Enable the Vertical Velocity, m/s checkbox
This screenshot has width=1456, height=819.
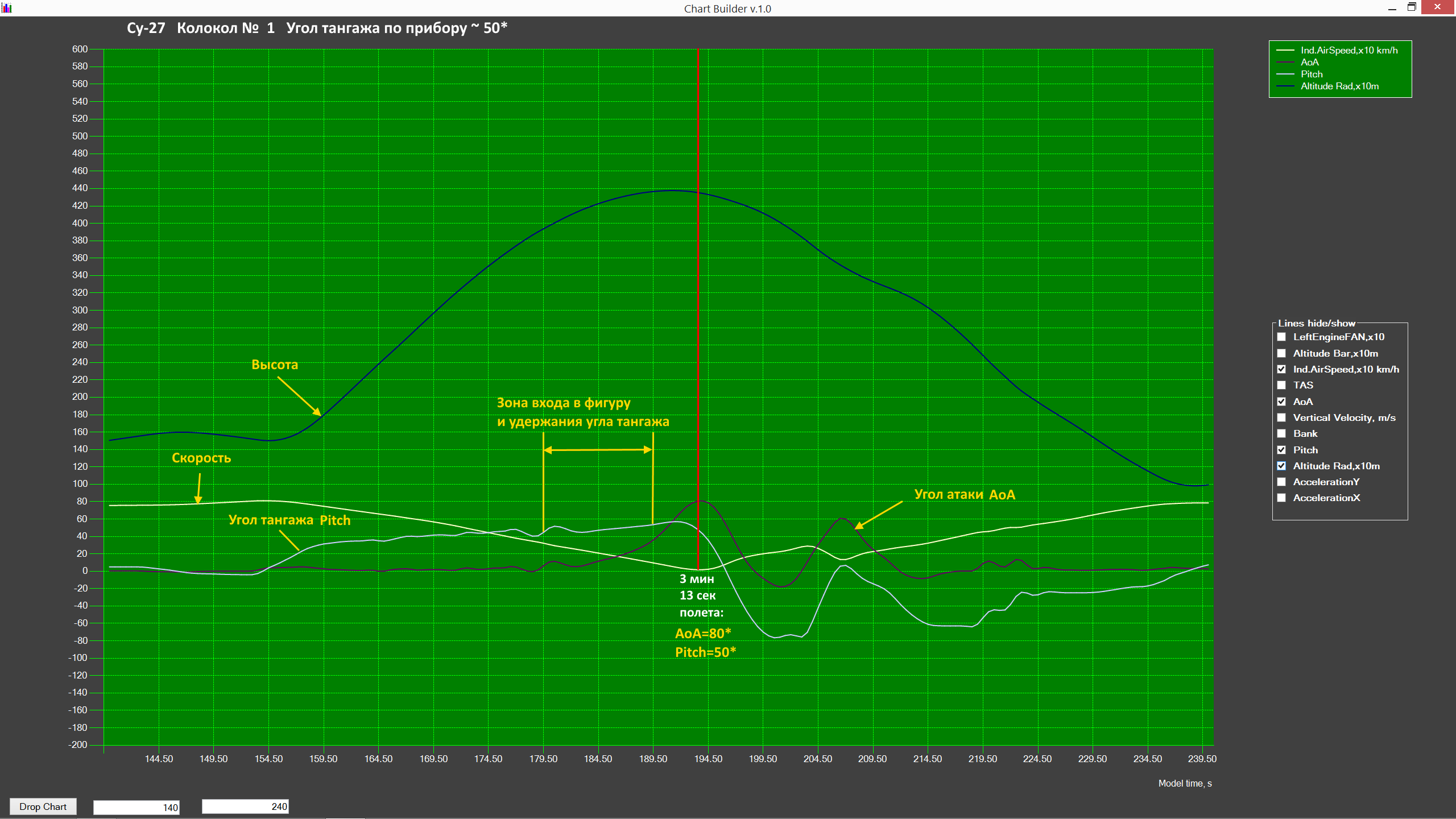click(1281, 417)
